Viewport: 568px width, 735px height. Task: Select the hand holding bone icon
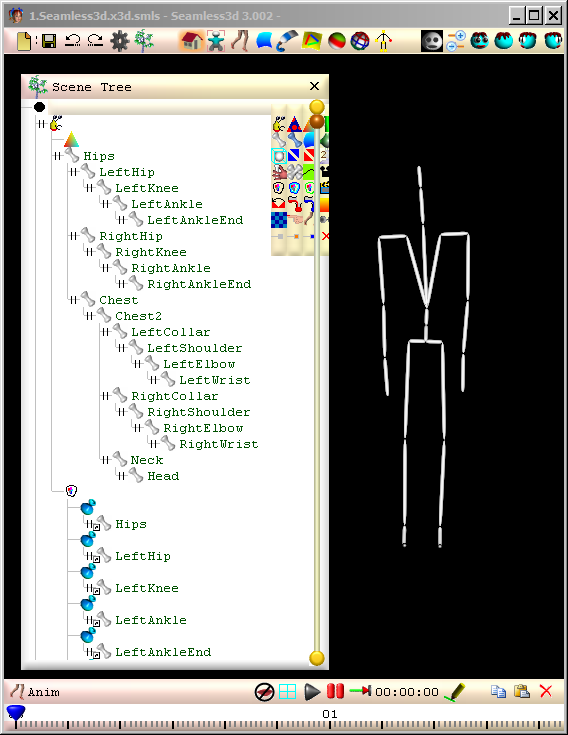tap(279, 172)
